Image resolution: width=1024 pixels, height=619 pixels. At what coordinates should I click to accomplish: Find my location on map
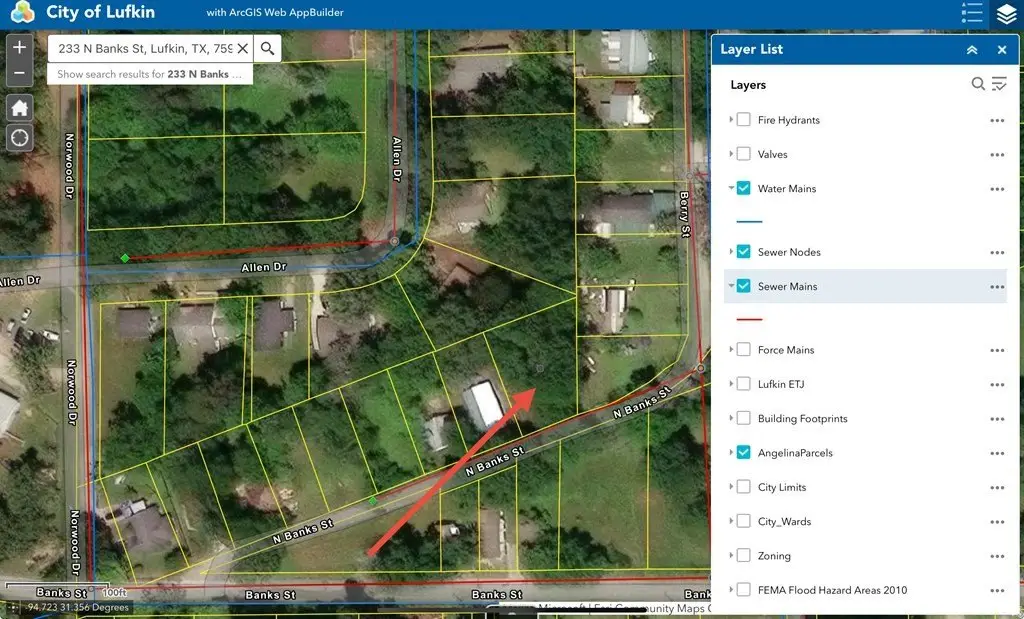[20, 137]
